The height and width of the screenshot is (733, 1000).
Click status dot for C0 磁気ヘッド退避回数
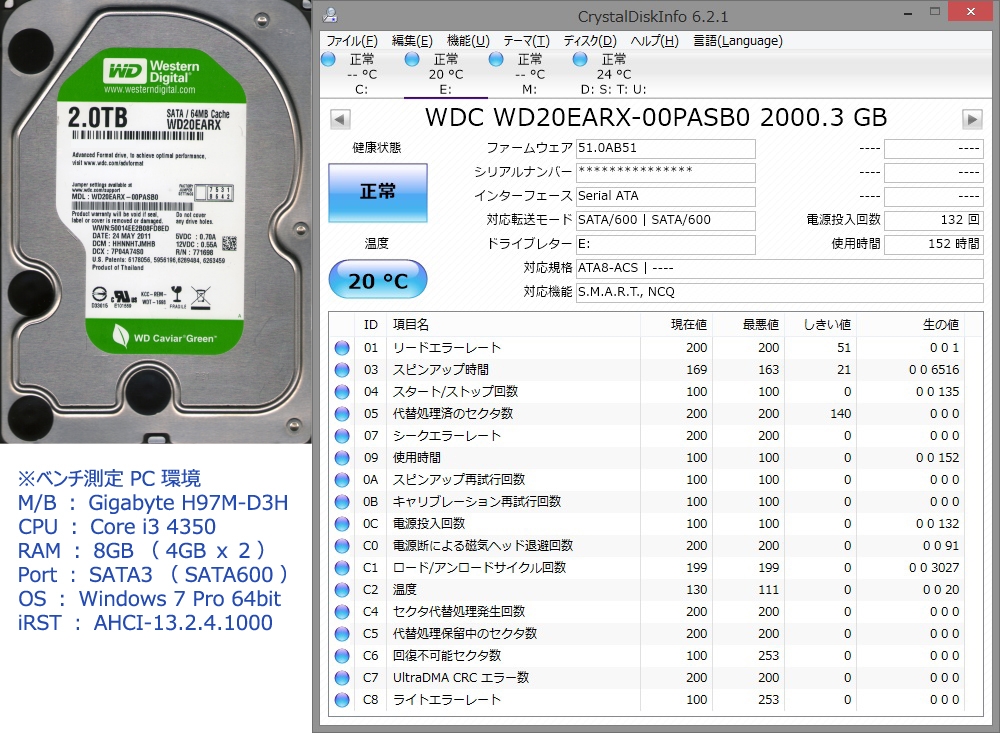[342, 546]
